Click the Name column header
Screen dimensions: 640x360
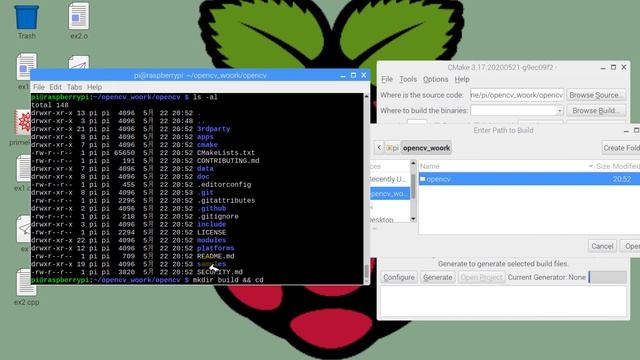pyautogui.click(x=430, y=166)
